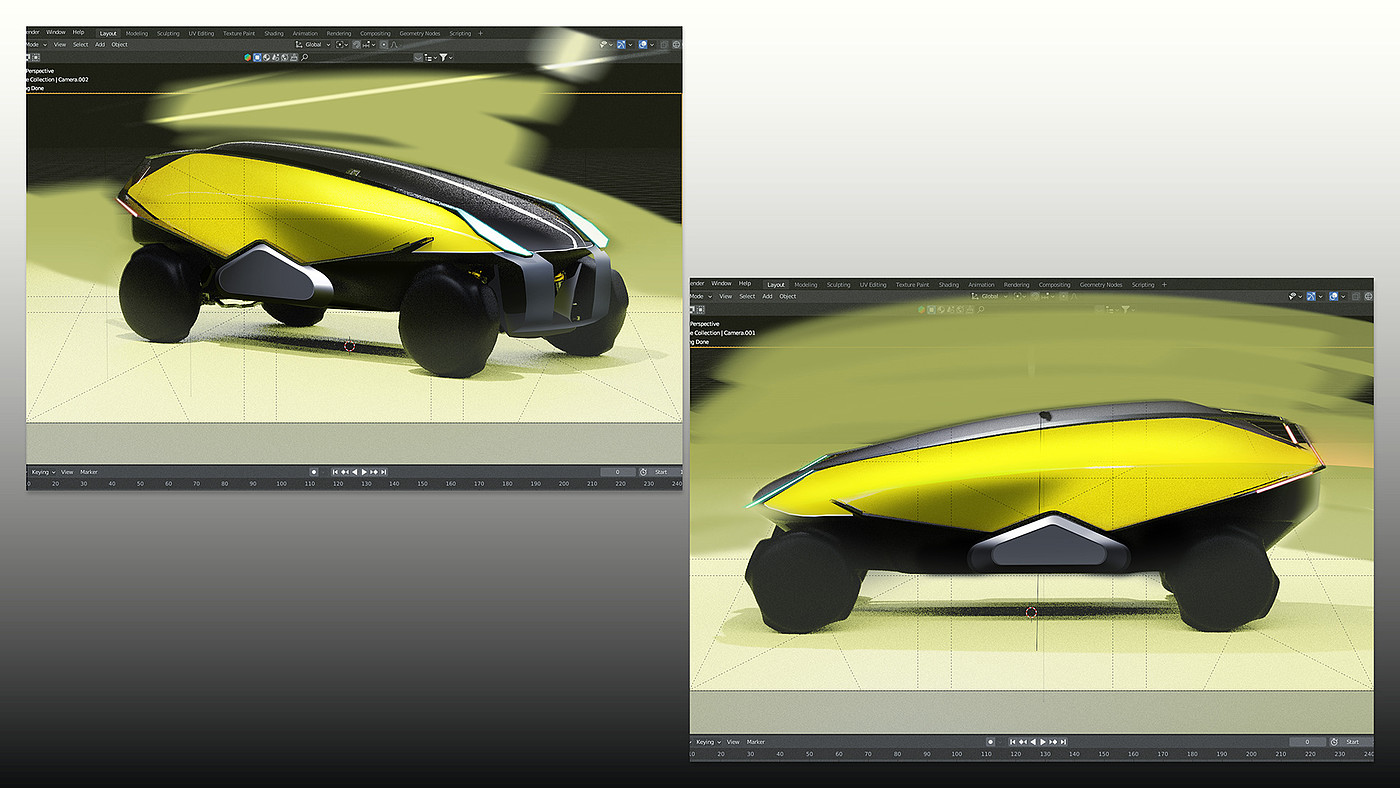Open the Keying dropdown in the Camera.001 window
This screenshot has width=1400, height=788.
coord(708,742)
